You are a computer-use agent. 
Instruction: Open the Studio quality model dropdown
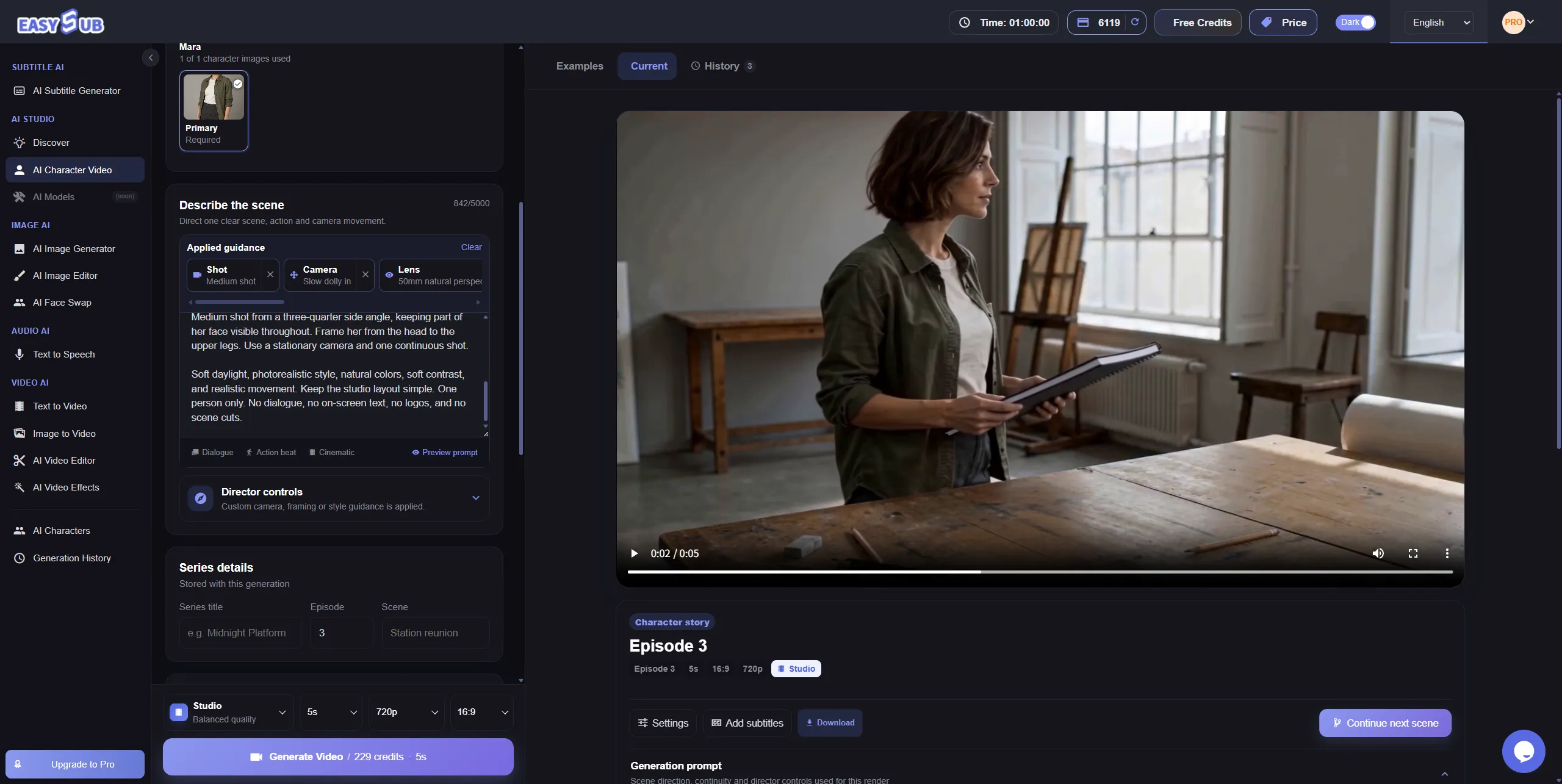pos(228,712)
